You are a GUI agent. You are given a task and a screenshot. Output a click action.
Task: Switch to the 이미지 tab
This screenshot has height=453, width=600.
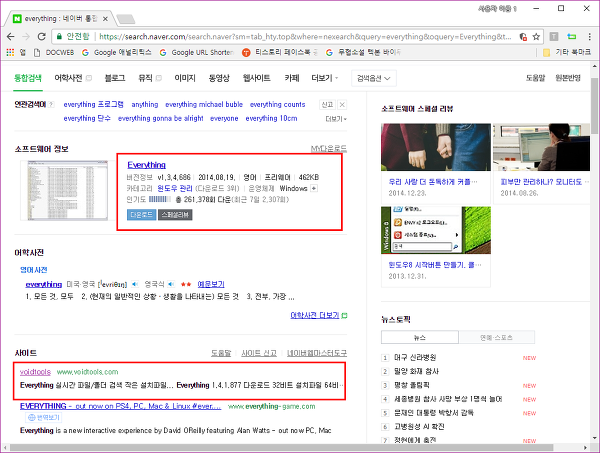[x=185, y=78]
